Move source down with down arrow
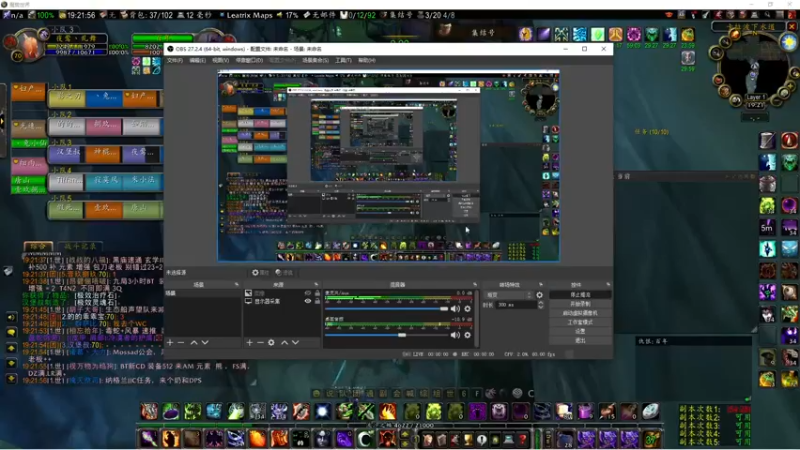The image size is (800, 450). [295, 342]
